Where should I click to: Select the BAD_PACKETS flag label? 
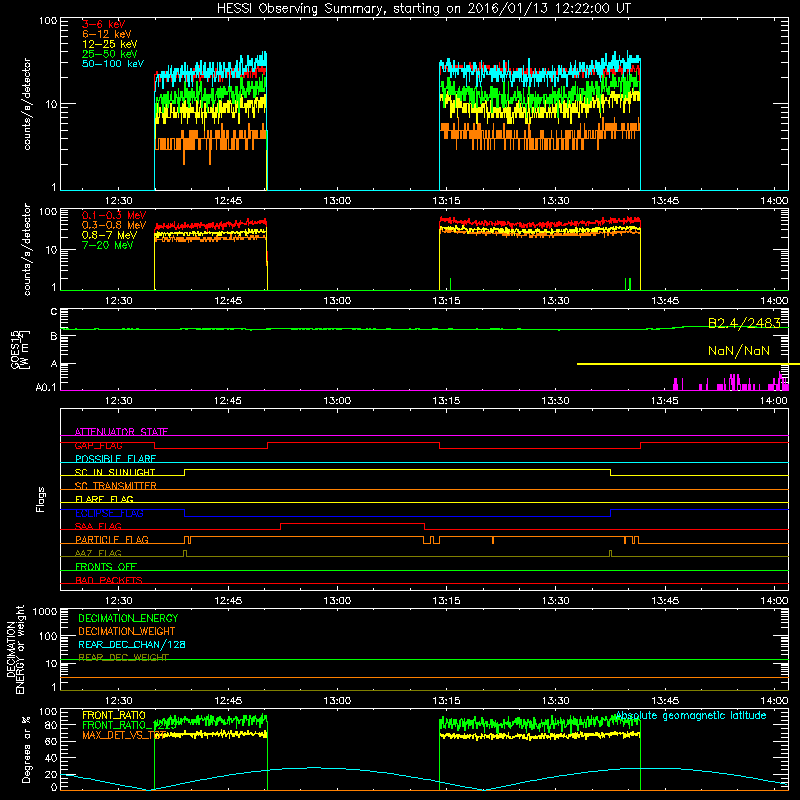coord(109,580)
